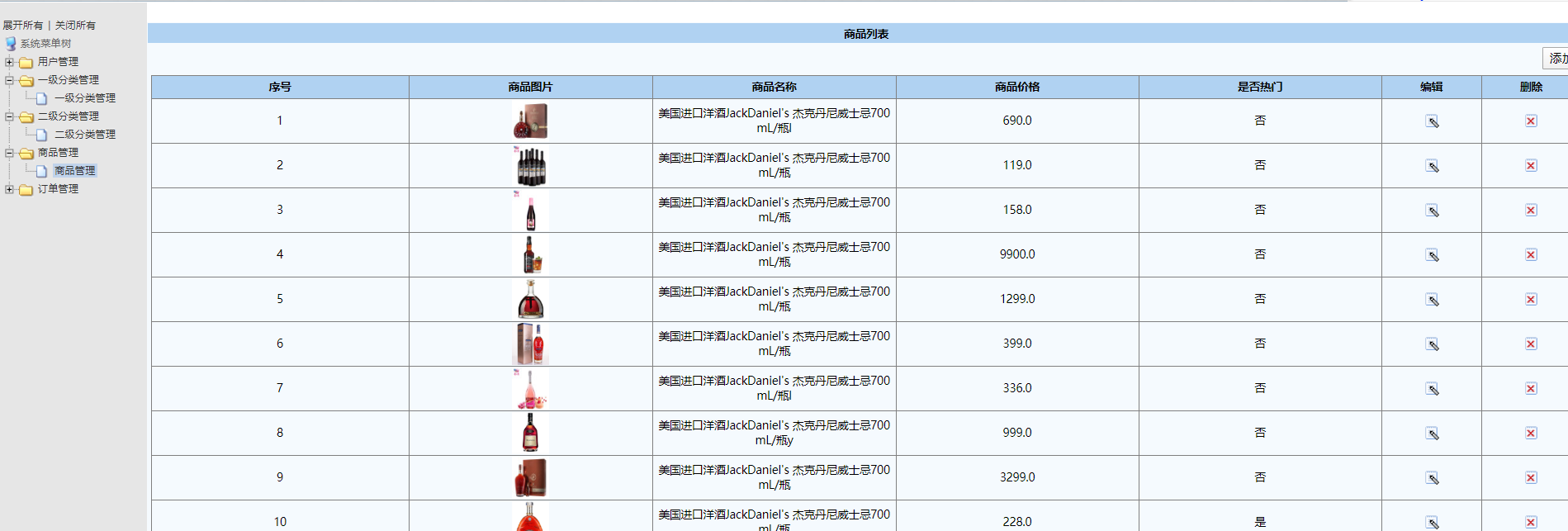Delete product row 10 with the red X
Image resolution: width=1568 pixels, height=531 pixels.
pos(1531,522)
